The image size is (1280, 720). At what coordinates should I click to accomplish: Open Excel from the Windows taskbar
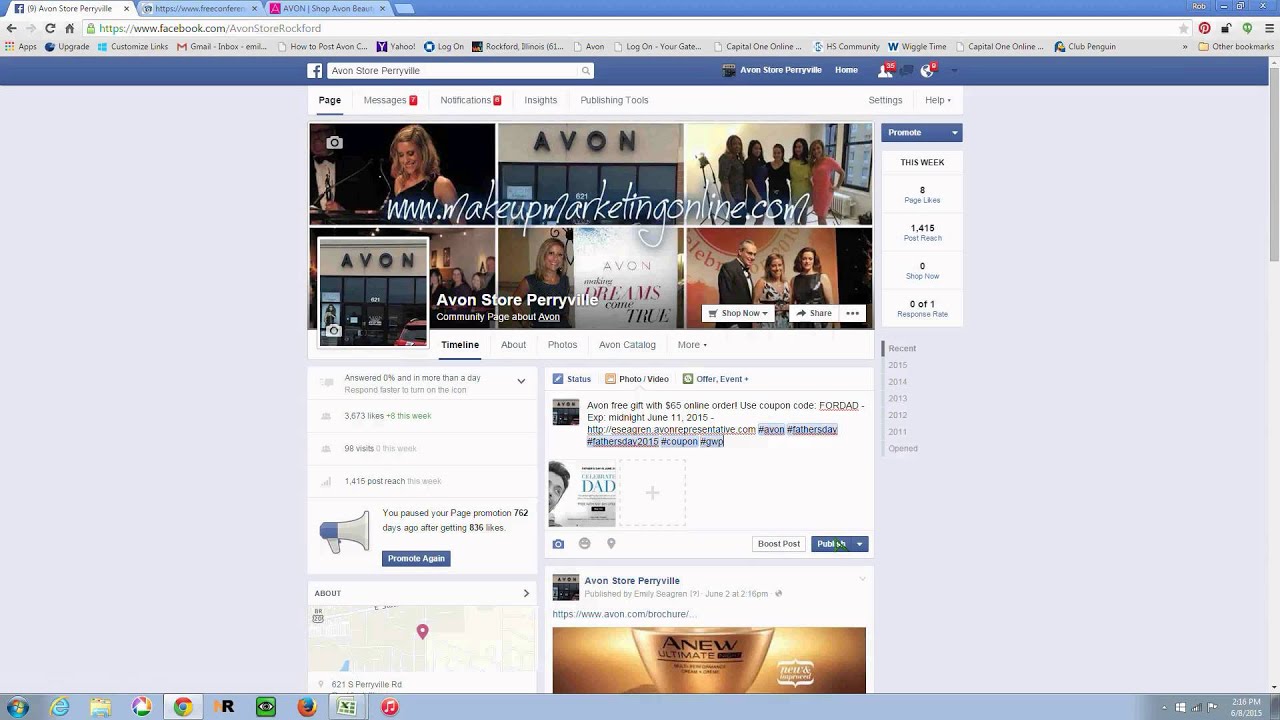pos(346,707)
